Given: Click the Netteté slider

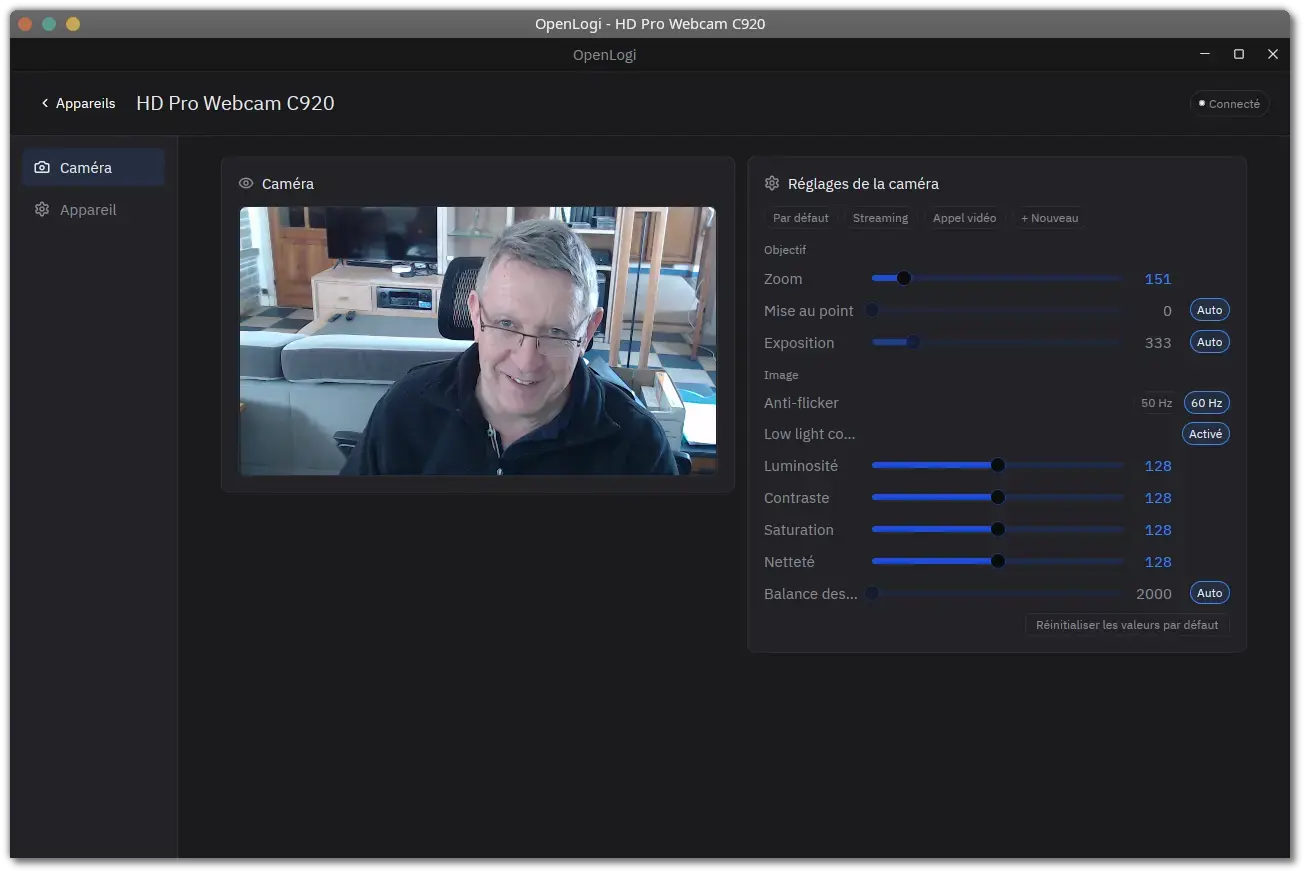Looking at the screenshot, I should (997, 562).
